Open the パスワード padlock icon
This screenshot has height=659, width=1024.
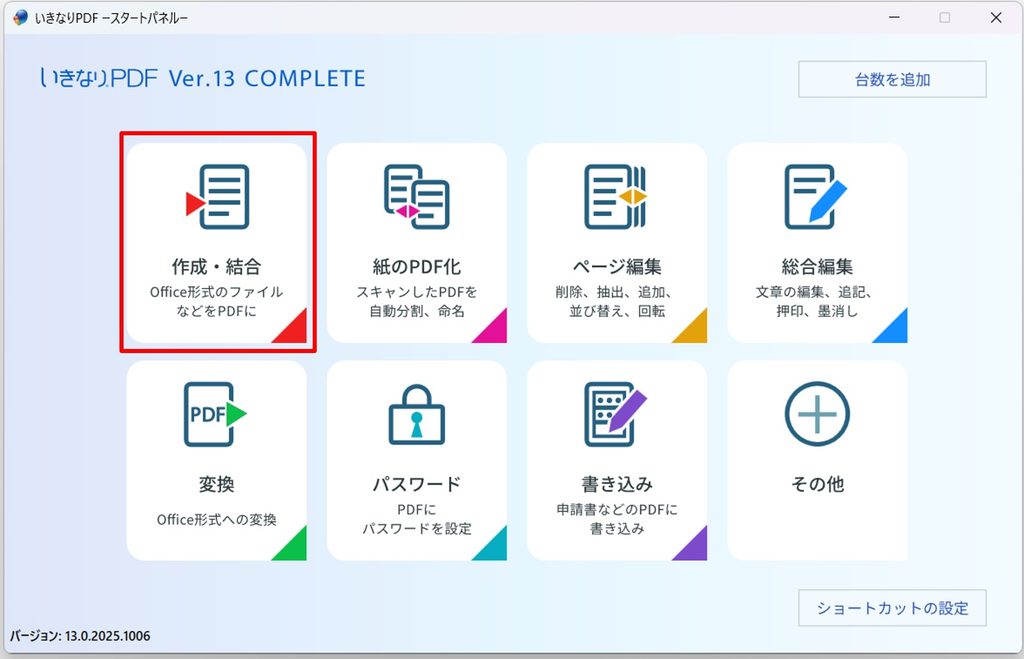pos(417,415)
